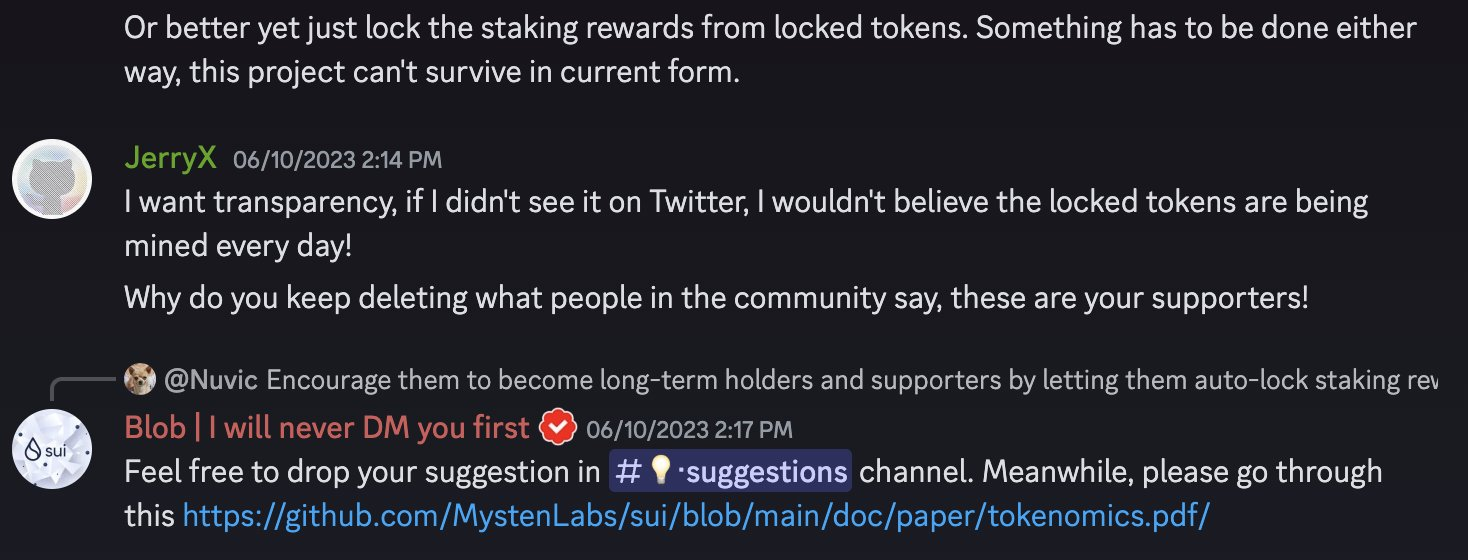Select the 'Or better yet just lock' message

[x=770, y=50]
